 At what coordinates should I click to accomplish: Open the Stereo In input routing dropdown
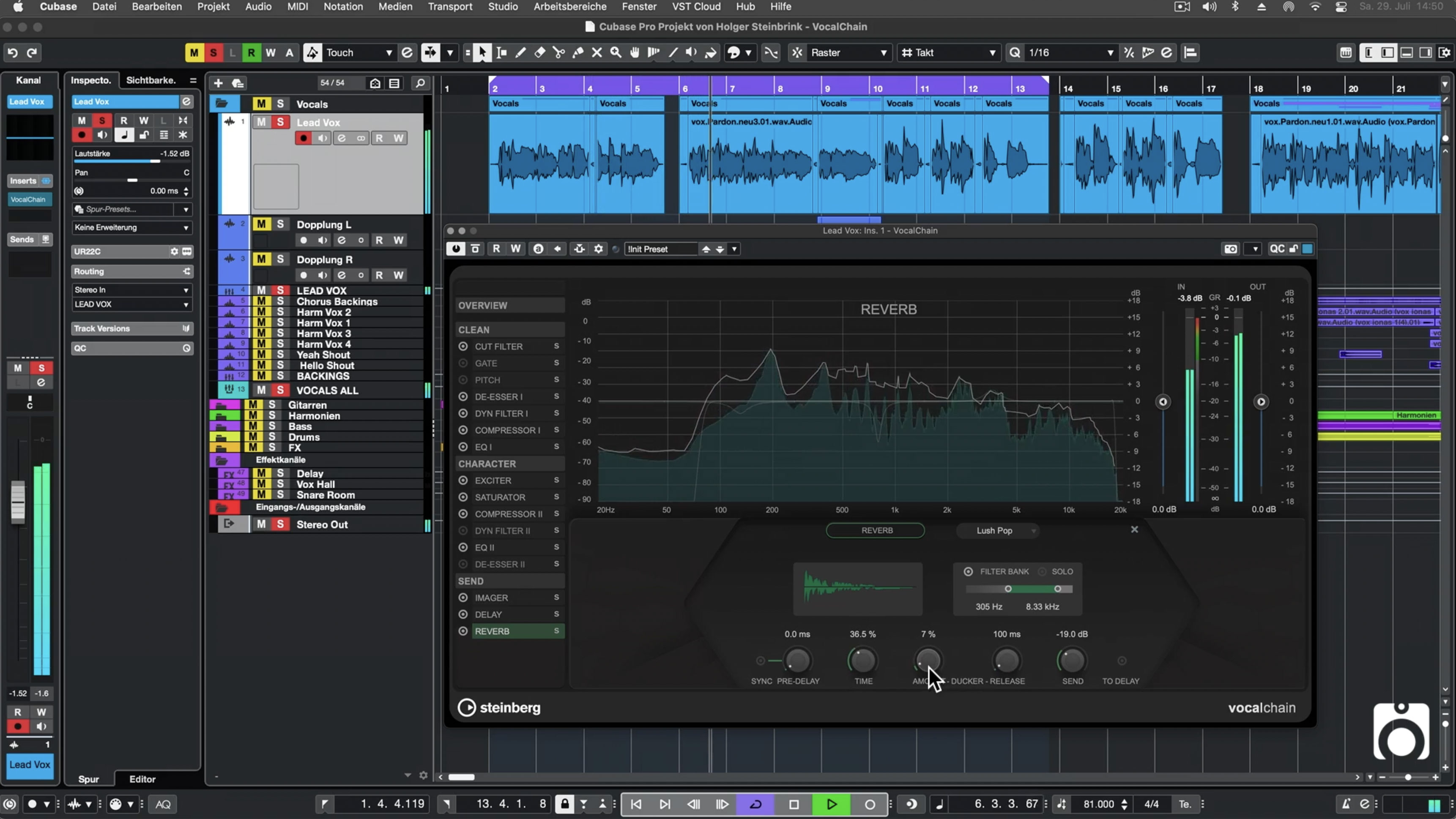(x=132, y=290)
